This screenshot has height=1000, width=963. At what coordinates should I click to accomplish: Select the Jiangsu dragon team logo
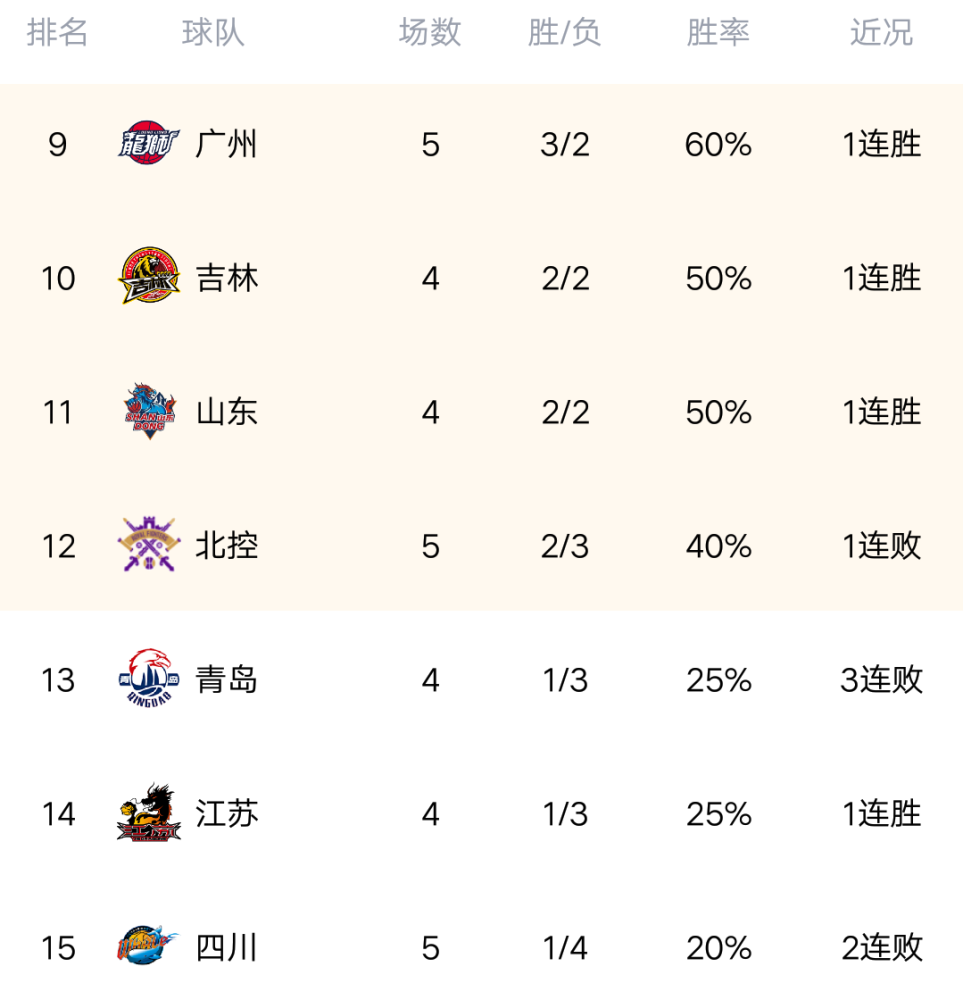point(149,812)
